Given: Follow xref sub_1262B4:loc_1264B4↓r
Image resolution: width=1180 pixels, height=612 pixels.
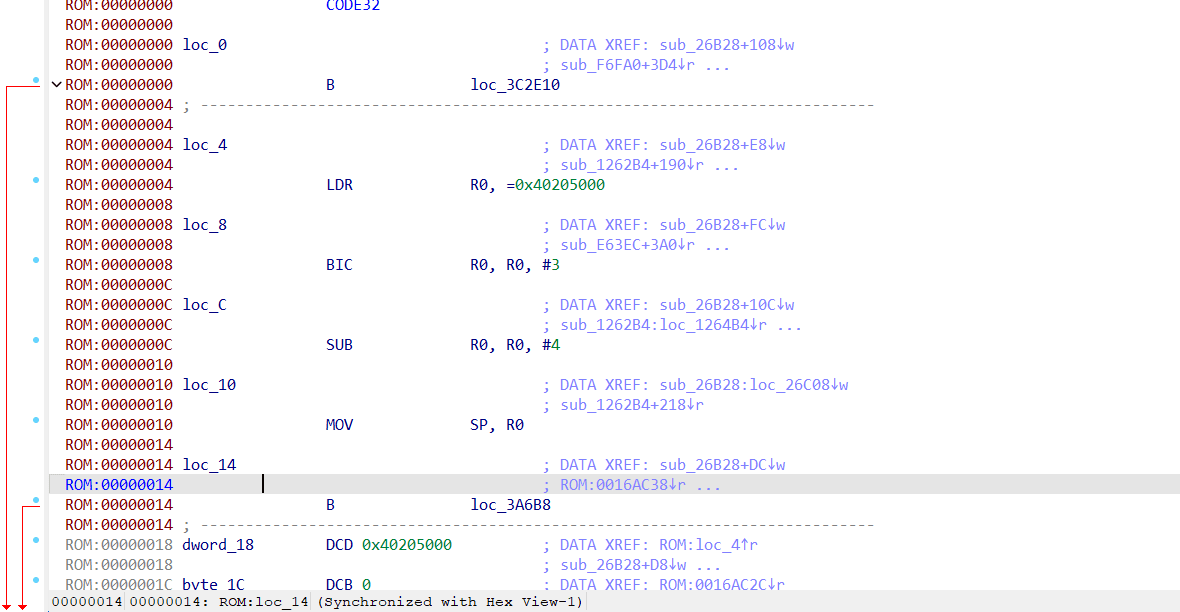Looking at the screenshot, I should click(x=664, y=325).
